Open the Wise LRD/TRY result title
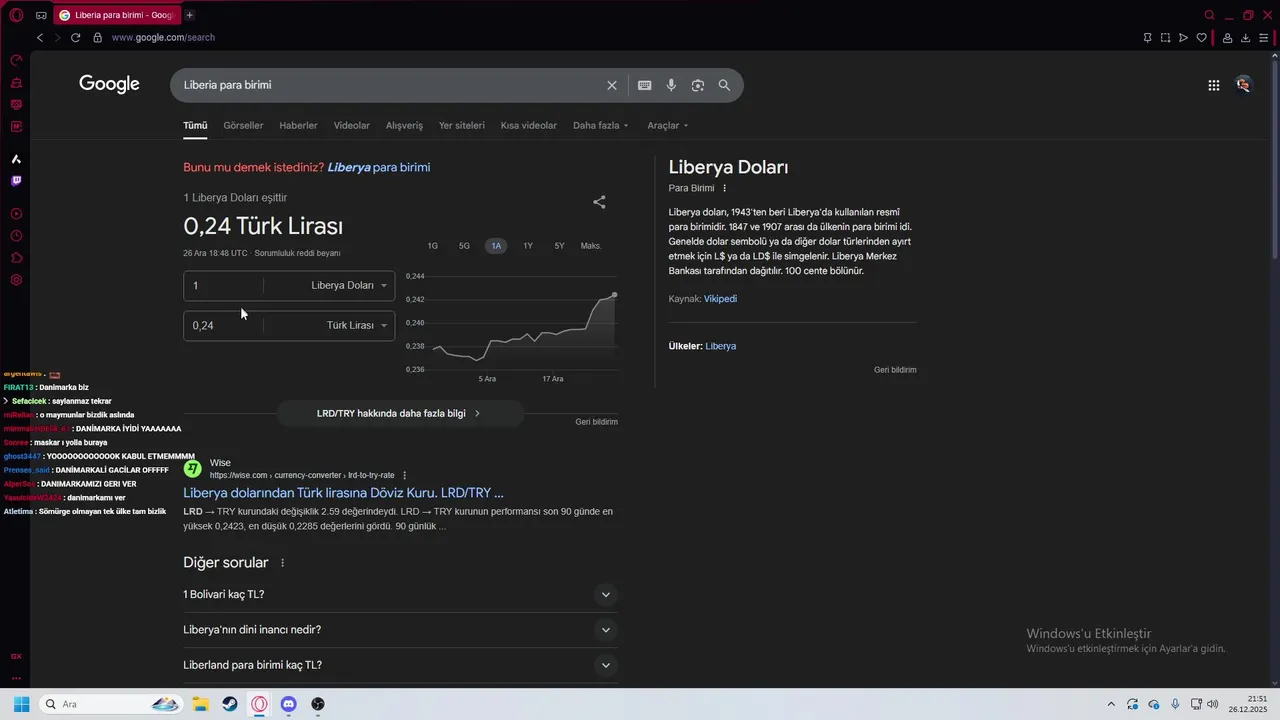The width and height of the screenshot is (1280, 720). (343, 493)
